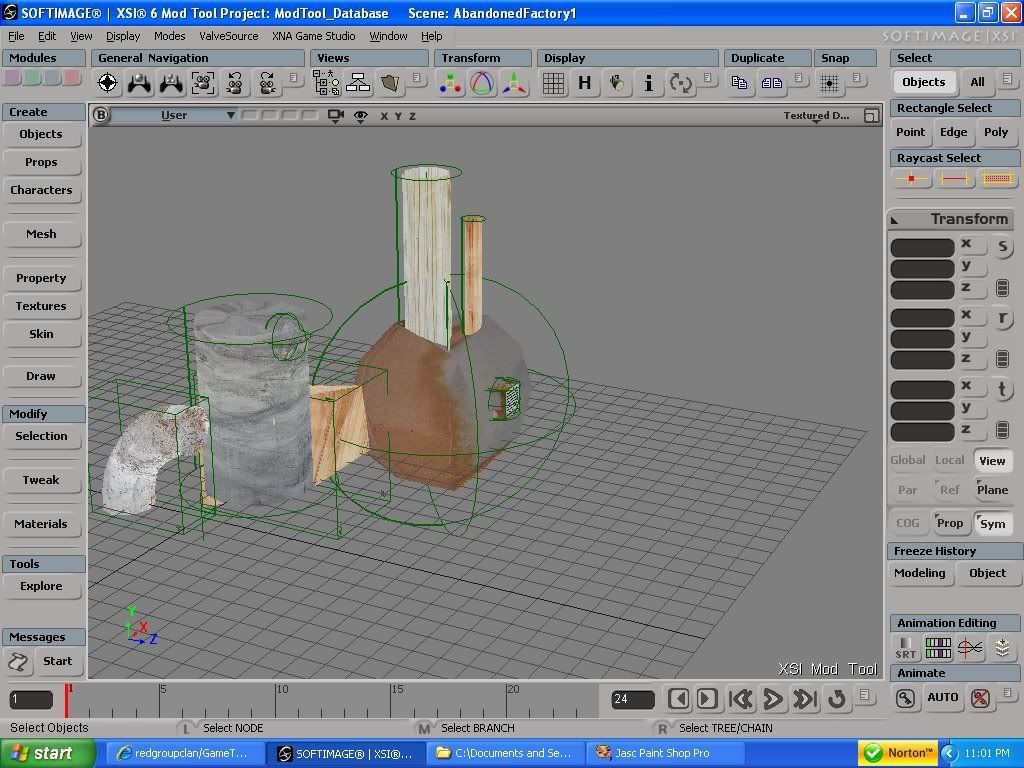
Task: Collapse the Transform panel triangle
Action: (x=895, y=220)
